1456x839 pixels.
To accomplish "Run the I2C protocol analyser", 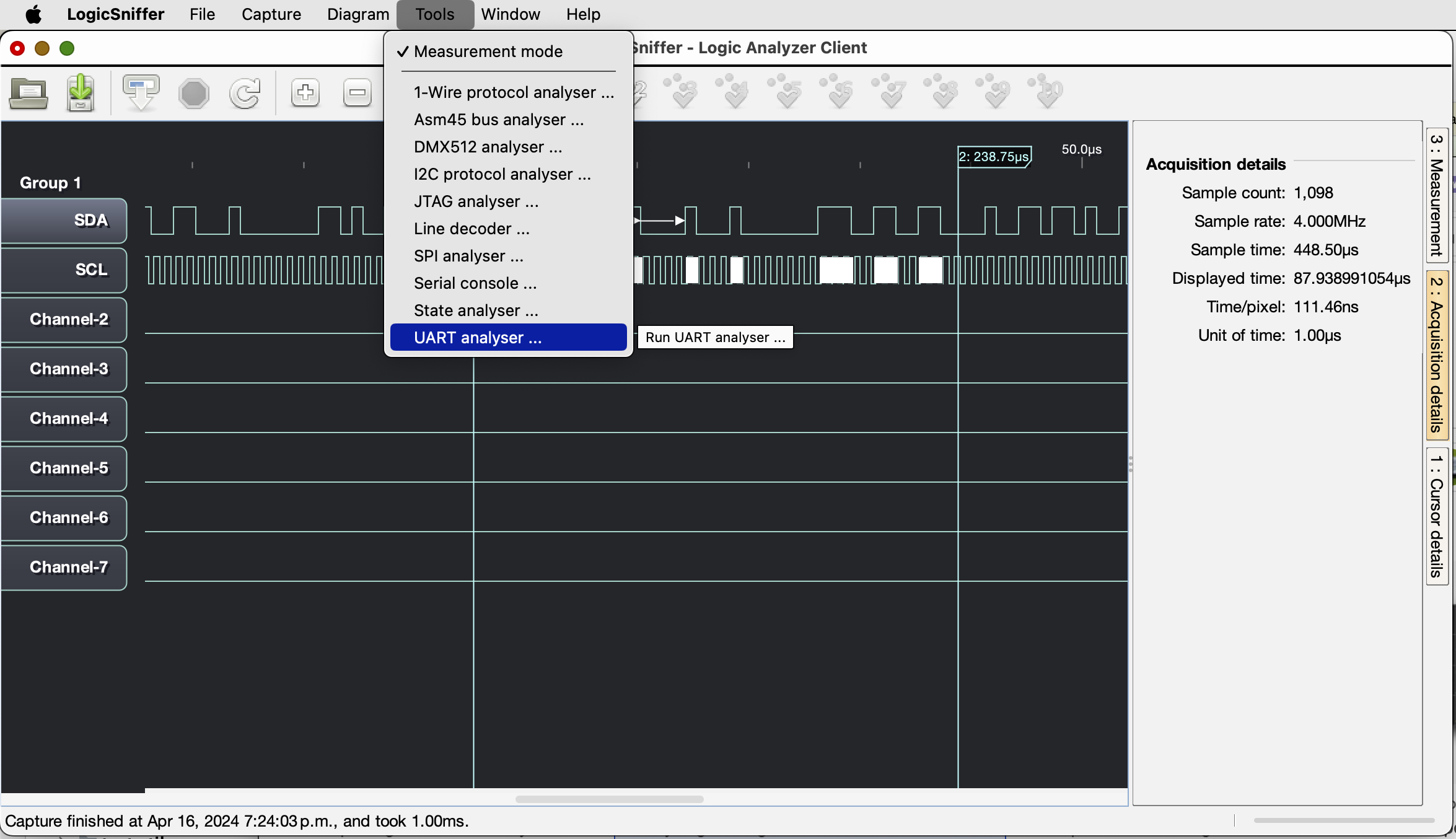I will [x=508, y=174].
